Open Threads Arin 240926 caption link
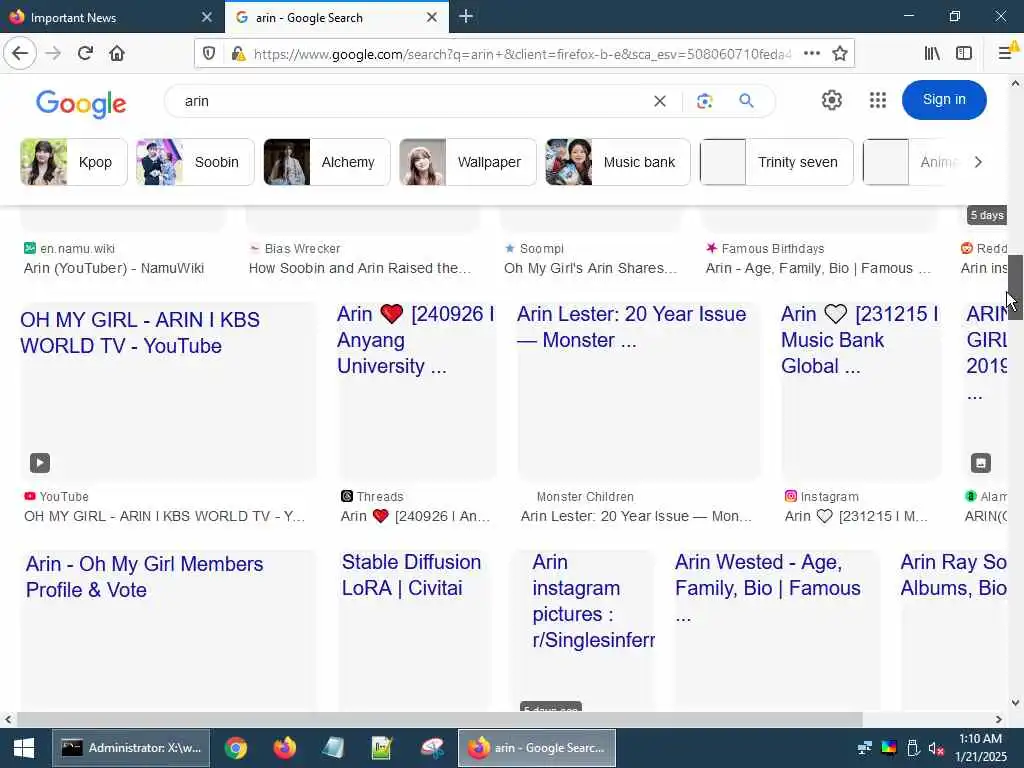1024x768 pixels. tap(415, 516)
